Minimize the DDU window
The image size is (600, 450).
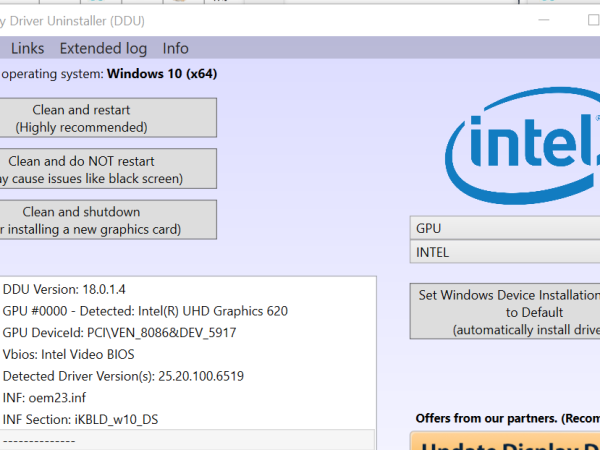point(543,20)
